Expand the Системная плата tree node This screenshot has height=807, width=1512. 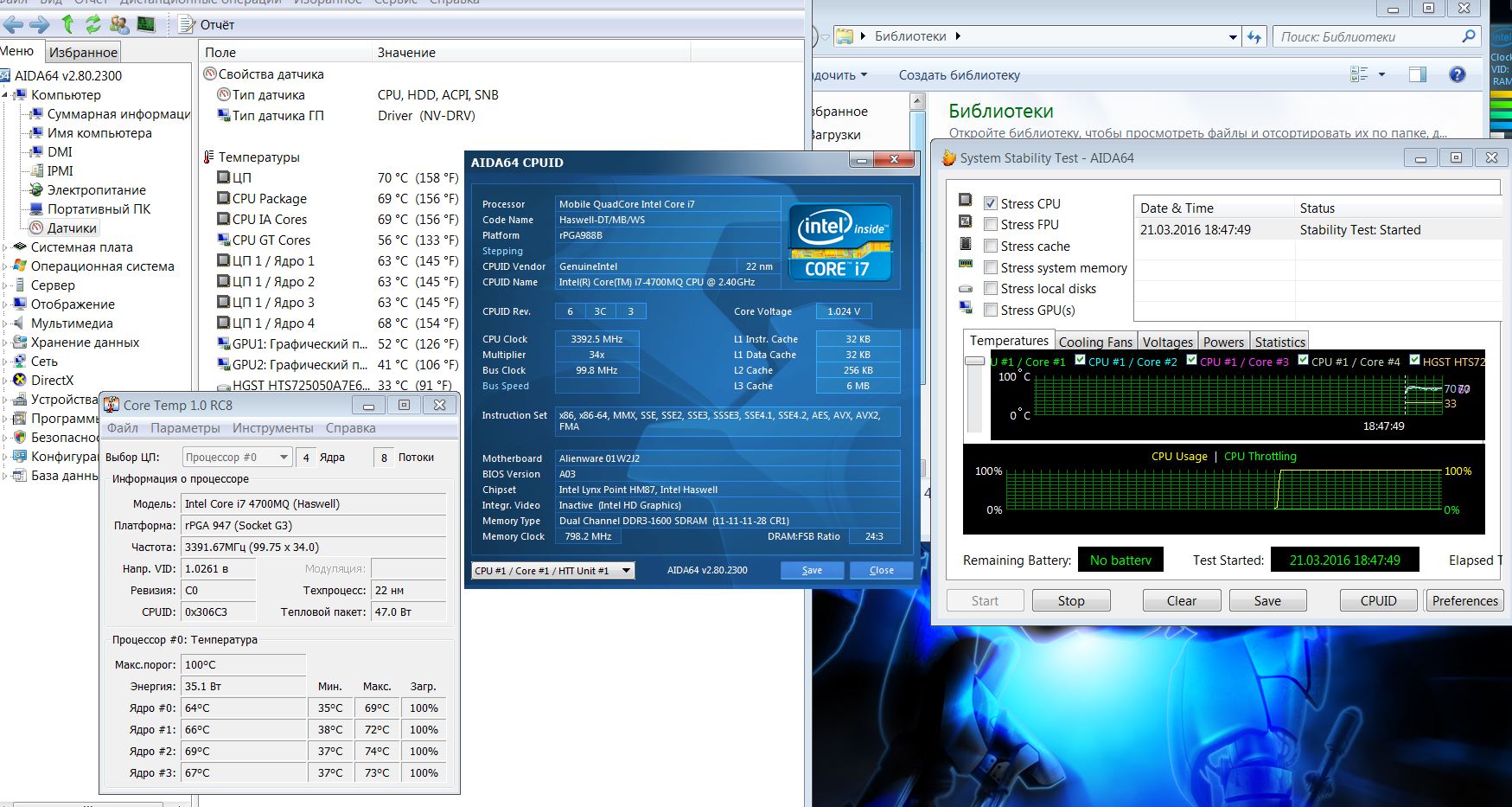tap(5, 247)
